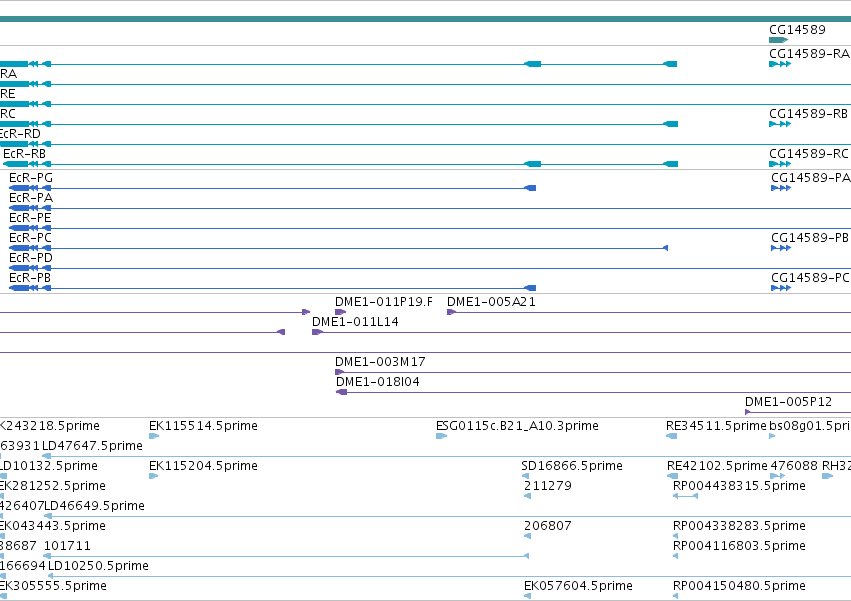Click the DME1-005P12 feature label
This screenshot has width=851, height=601.
tap(788, 402)
